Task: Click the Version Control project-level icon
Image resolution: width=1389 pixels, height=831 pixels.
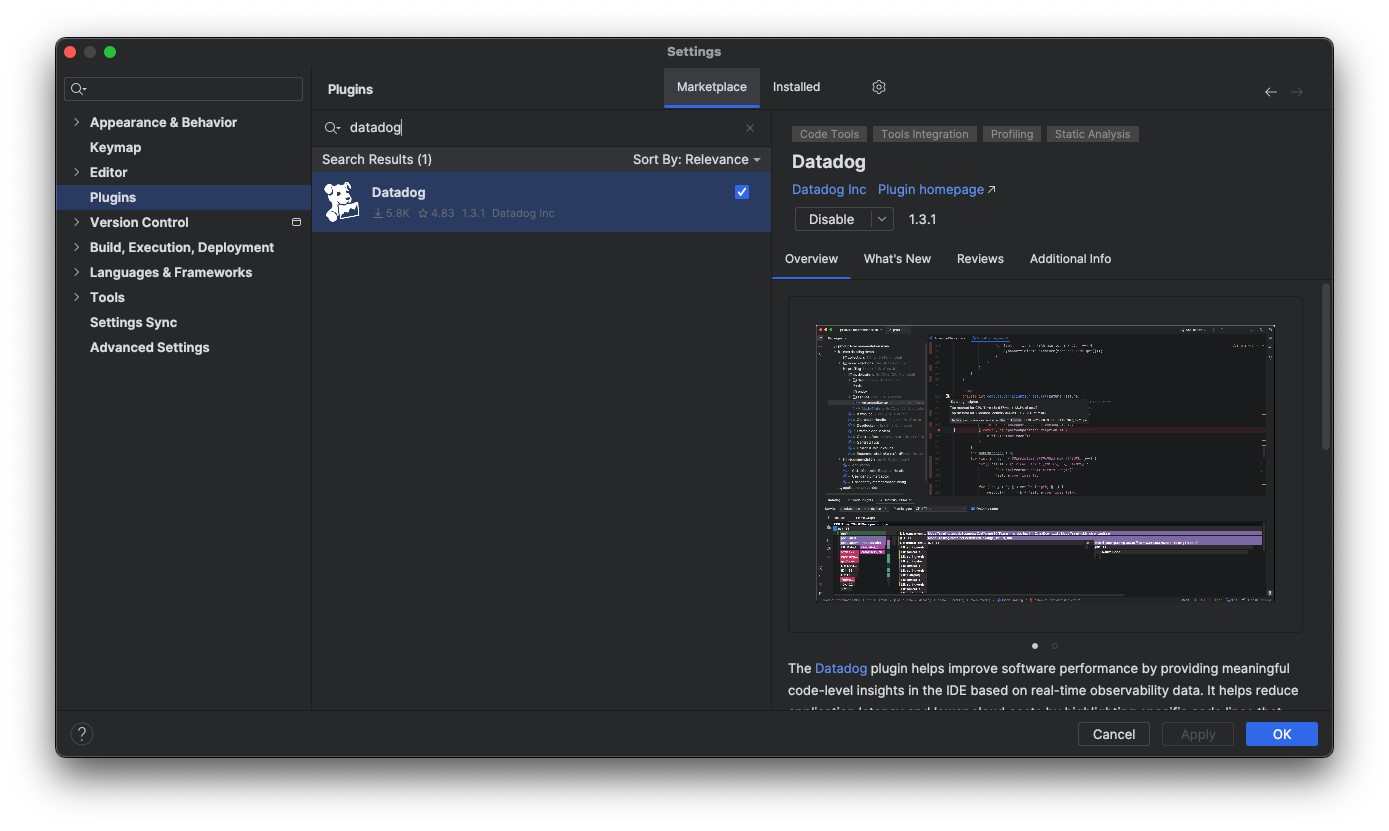Action: (296, 222)
